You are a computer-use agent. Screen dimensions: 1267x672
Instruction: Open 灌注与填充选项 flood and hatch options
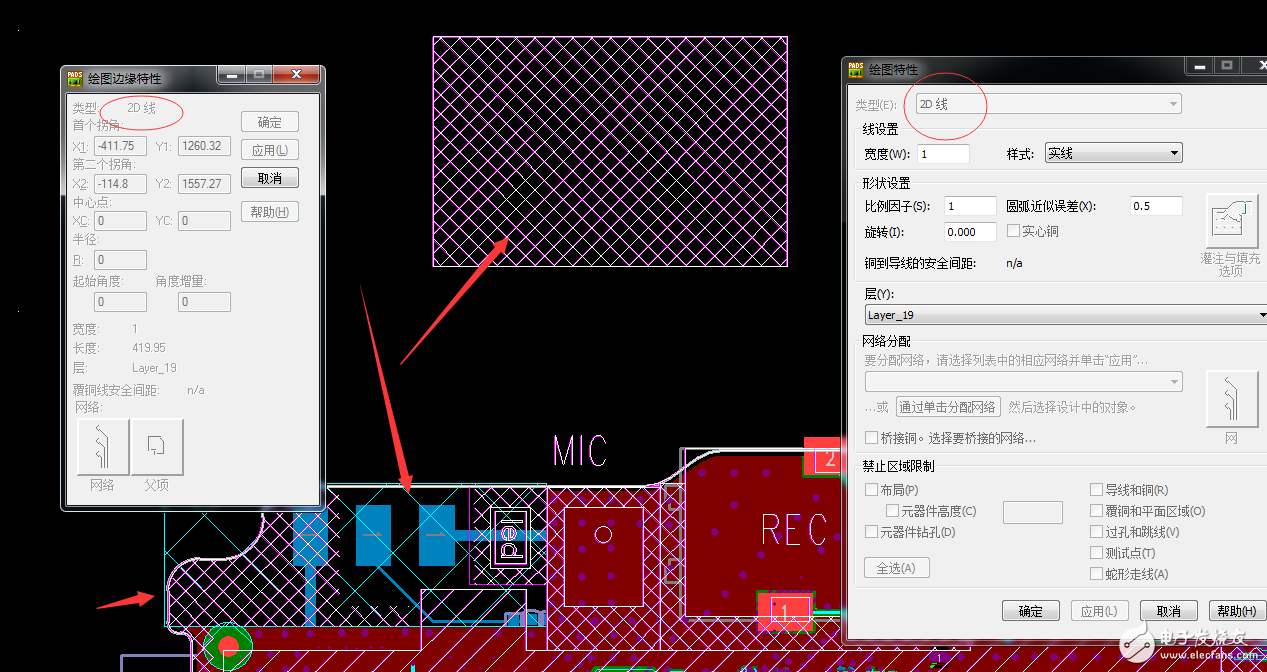click(x=1232, y=223)
